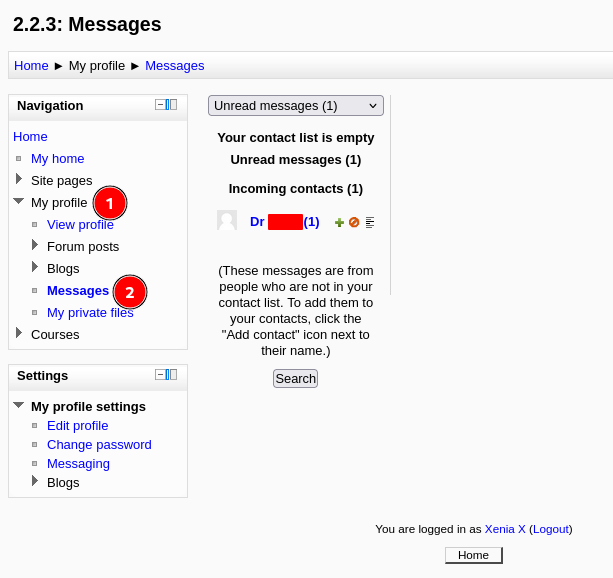Hide the Settings block with minus icon

160,375
